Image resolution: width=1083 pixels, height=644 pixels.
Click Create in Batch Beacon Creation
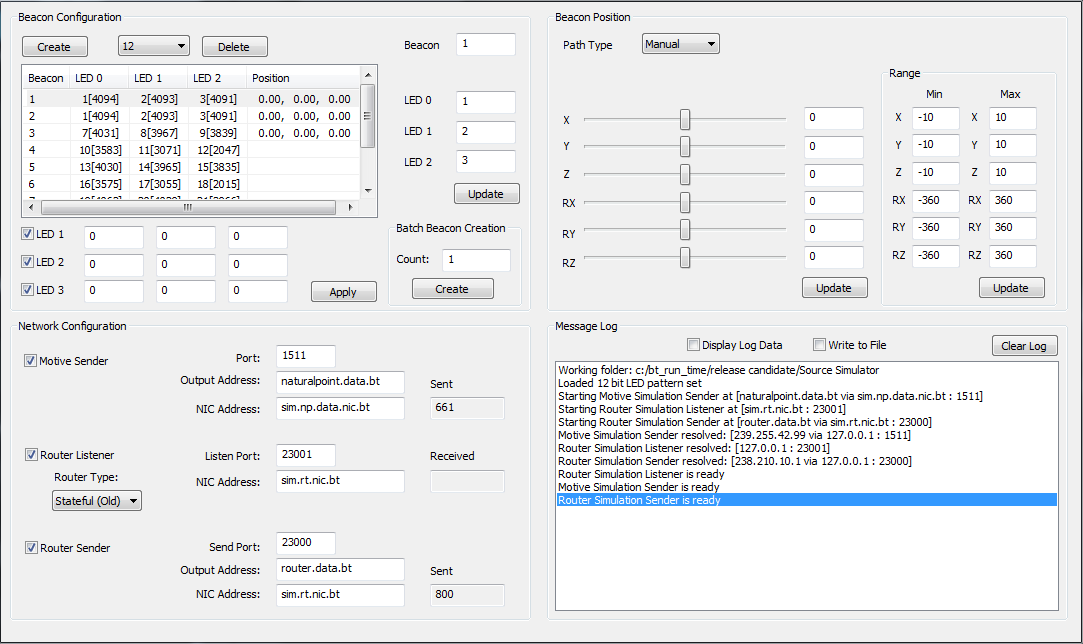[452, 289]
